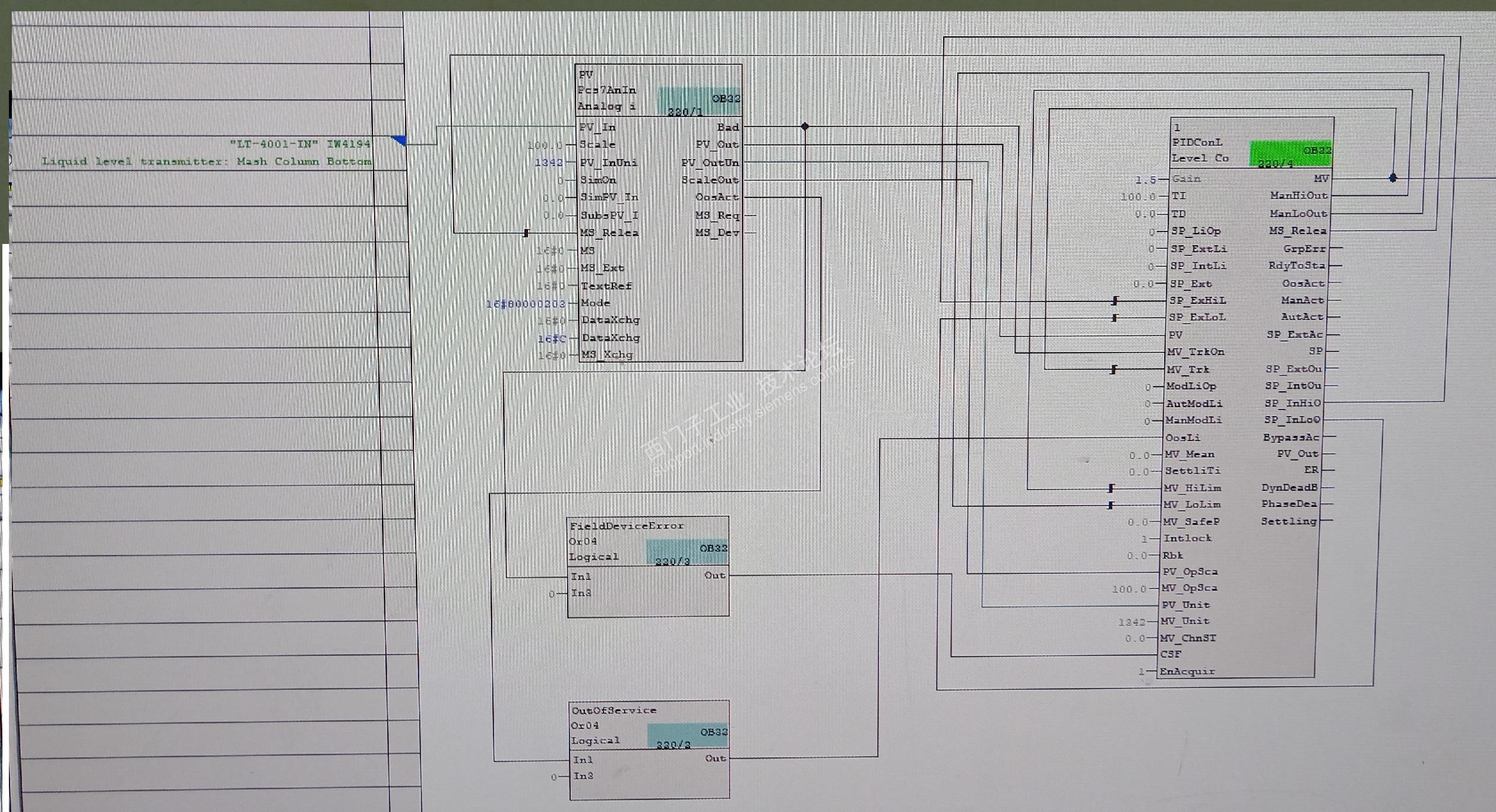Click the SimOn input pin on Pcs7AnIn
This screenshot has width=1496, height=812.
pyautogui.click(x=598, y=180)
